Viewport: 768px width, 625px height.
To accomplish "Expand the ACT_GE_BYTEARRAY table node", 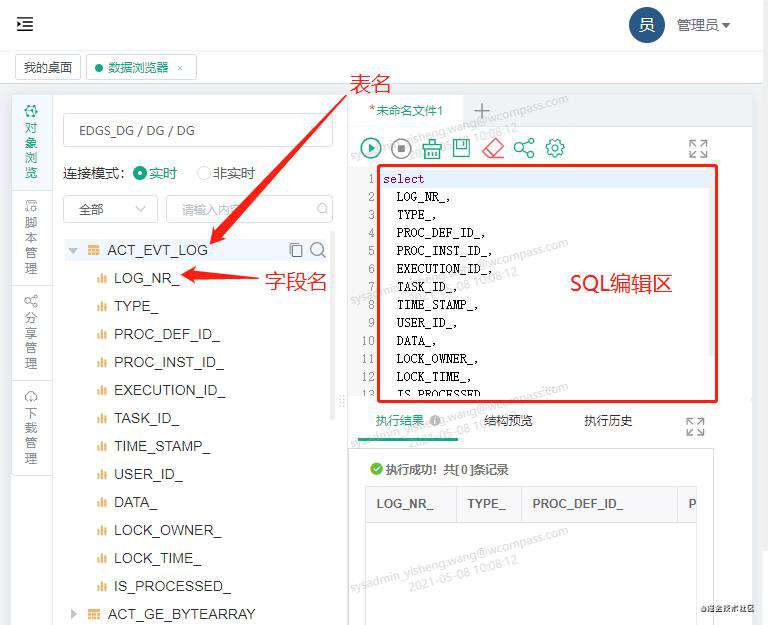I will tap(73, 614).
